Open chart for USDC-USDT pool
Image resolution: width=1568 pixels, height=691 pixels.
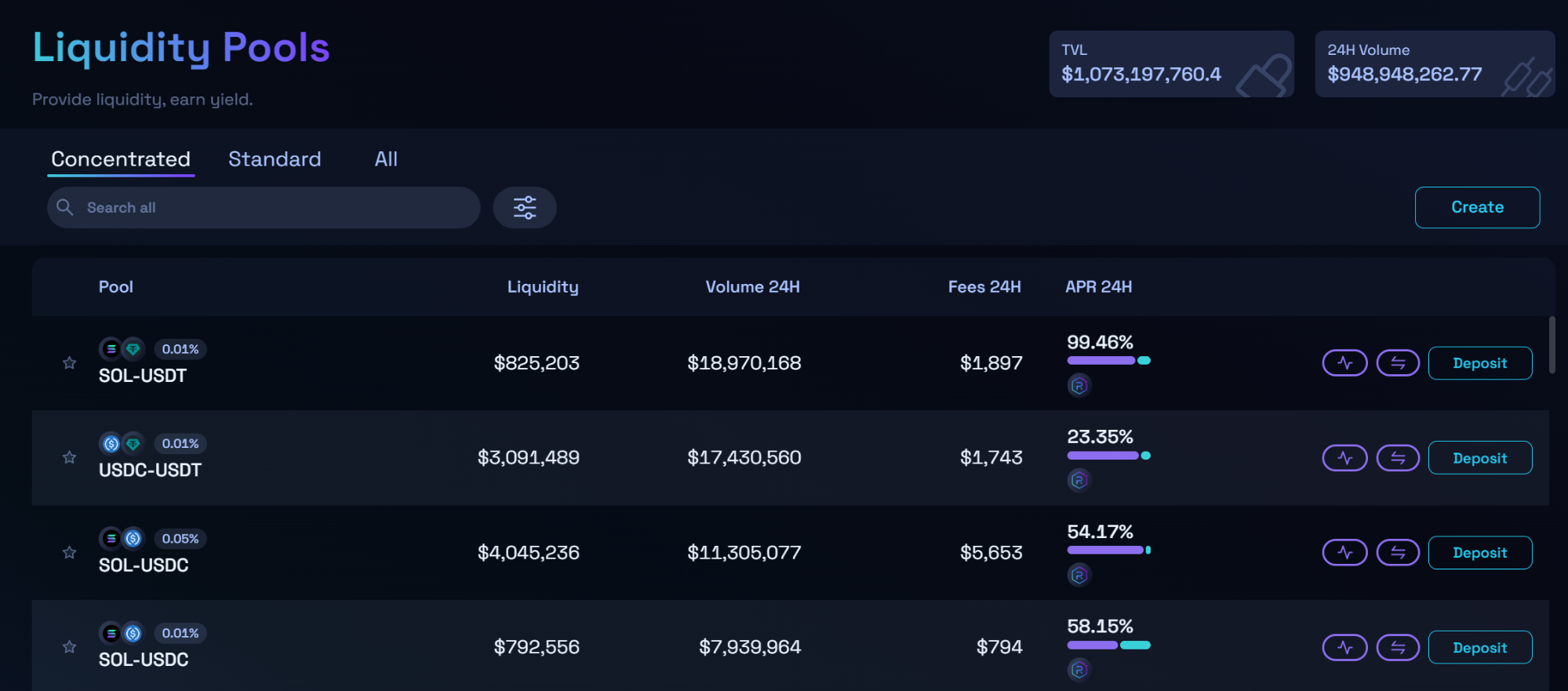coord(1344,458)
